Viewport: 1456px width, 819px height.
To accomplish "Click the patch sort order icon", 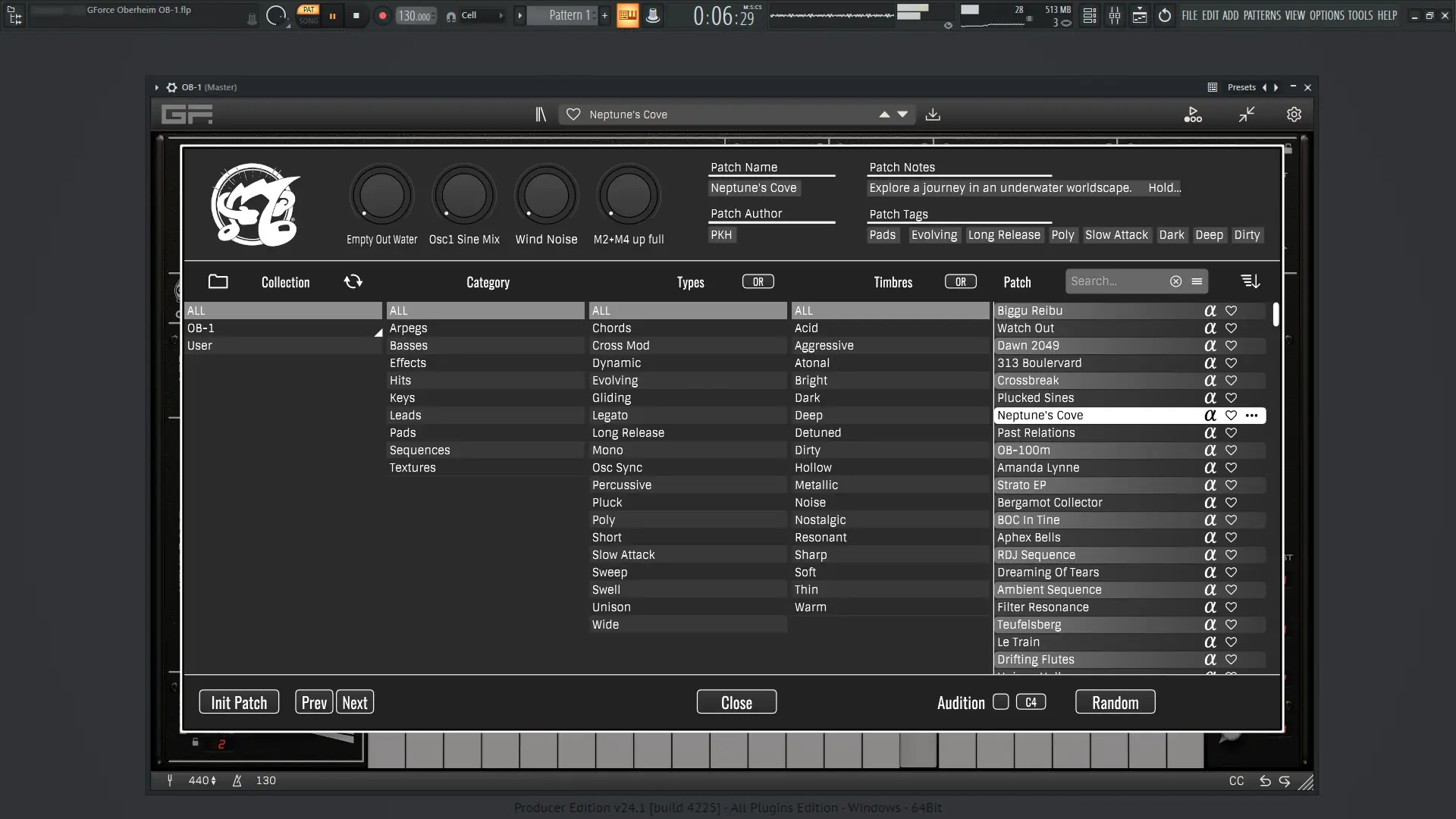I will click(x=1250, y=281).
